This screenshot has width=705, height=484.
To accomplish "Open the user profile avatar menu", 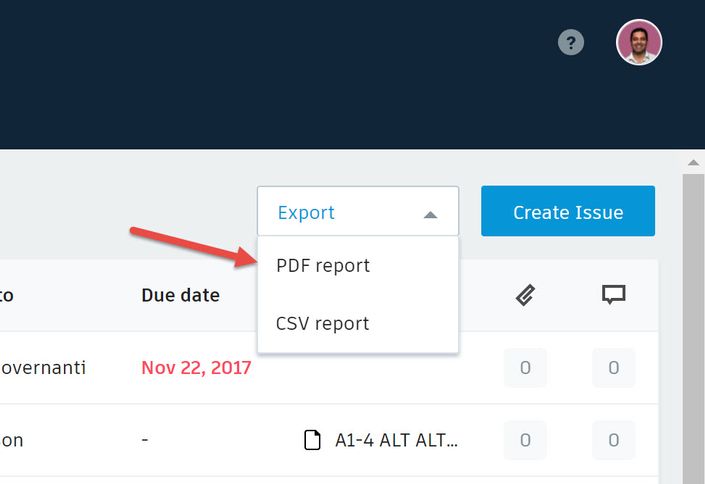I will click(639, 43).
